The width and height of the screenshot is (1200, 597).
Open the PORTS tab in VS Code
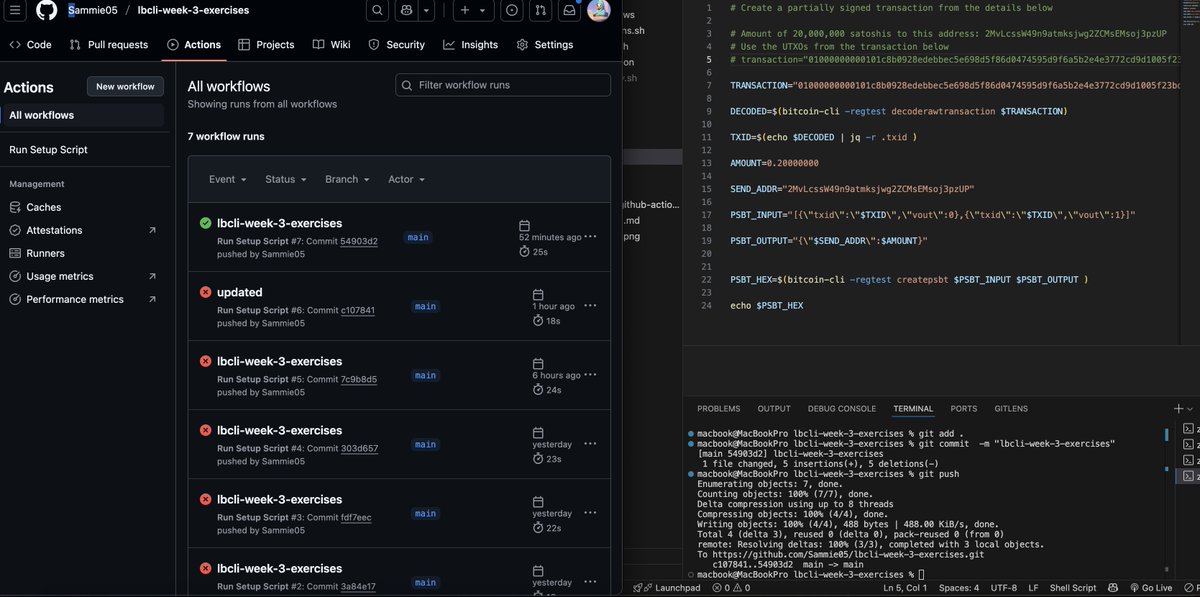click(x=964, y=408)
